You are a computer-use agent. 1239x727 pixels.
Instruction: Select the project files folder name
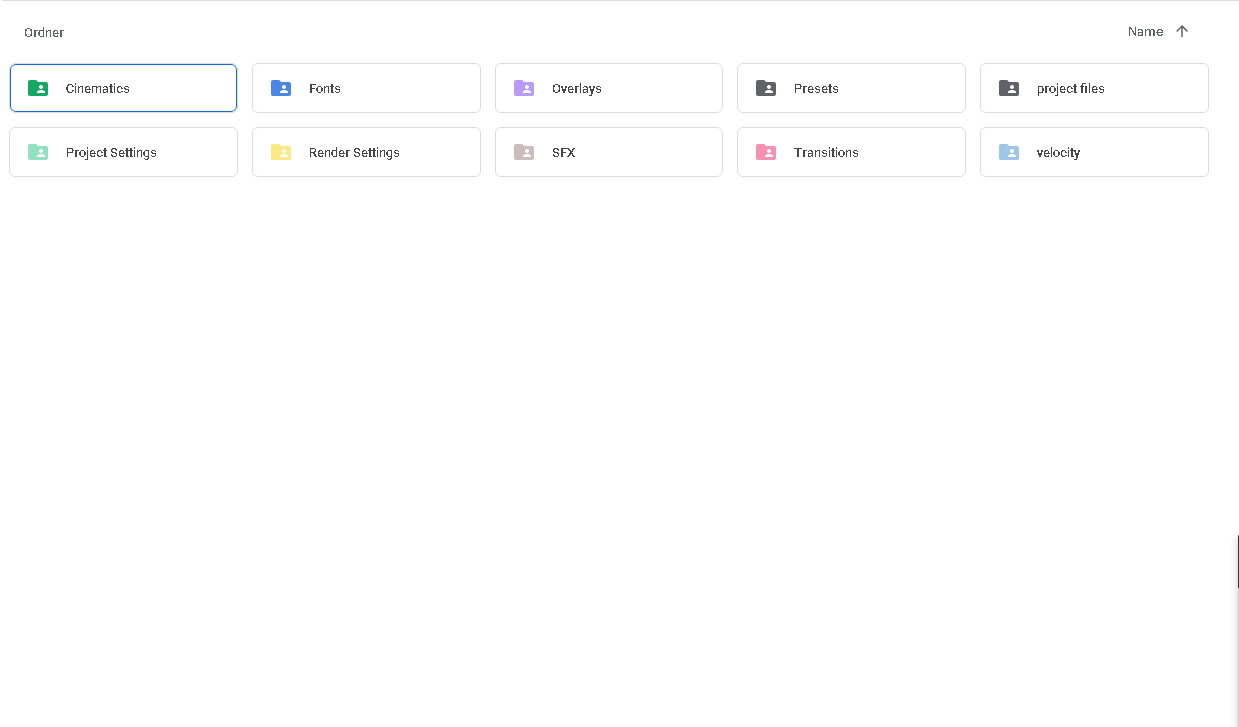pyautogui.click(x=1071, y=88)
